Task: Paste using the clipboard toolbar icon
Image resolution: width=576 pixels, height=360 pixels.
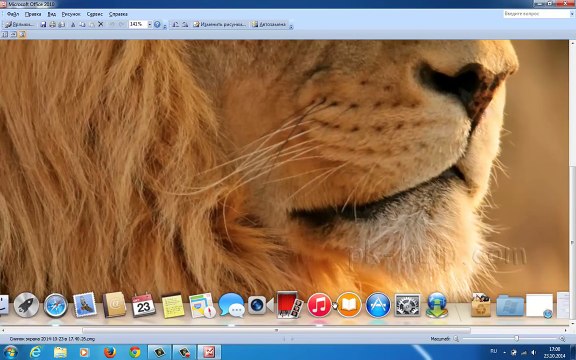Action: click(x=91, y=24)
